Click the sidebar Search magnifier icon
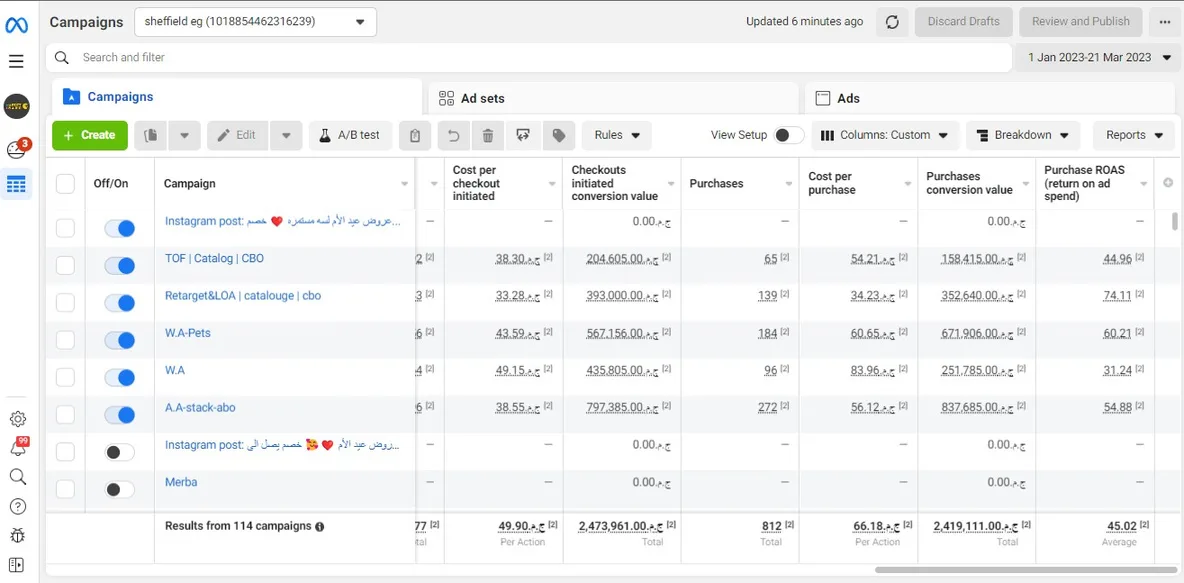This screenshot has height=583, width=1184. coord(18,477)
